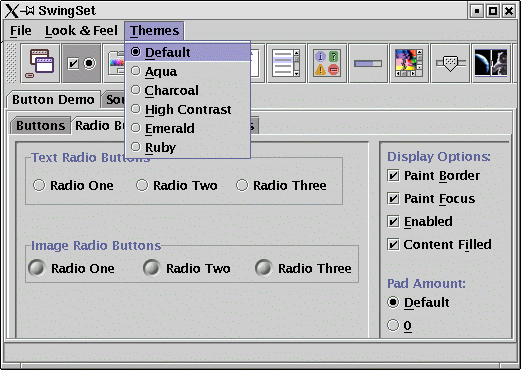Screen dimensions: 521x370
Task: Open the Look & Feel menu
Action: pyautogui.click(x=81, y=31)
